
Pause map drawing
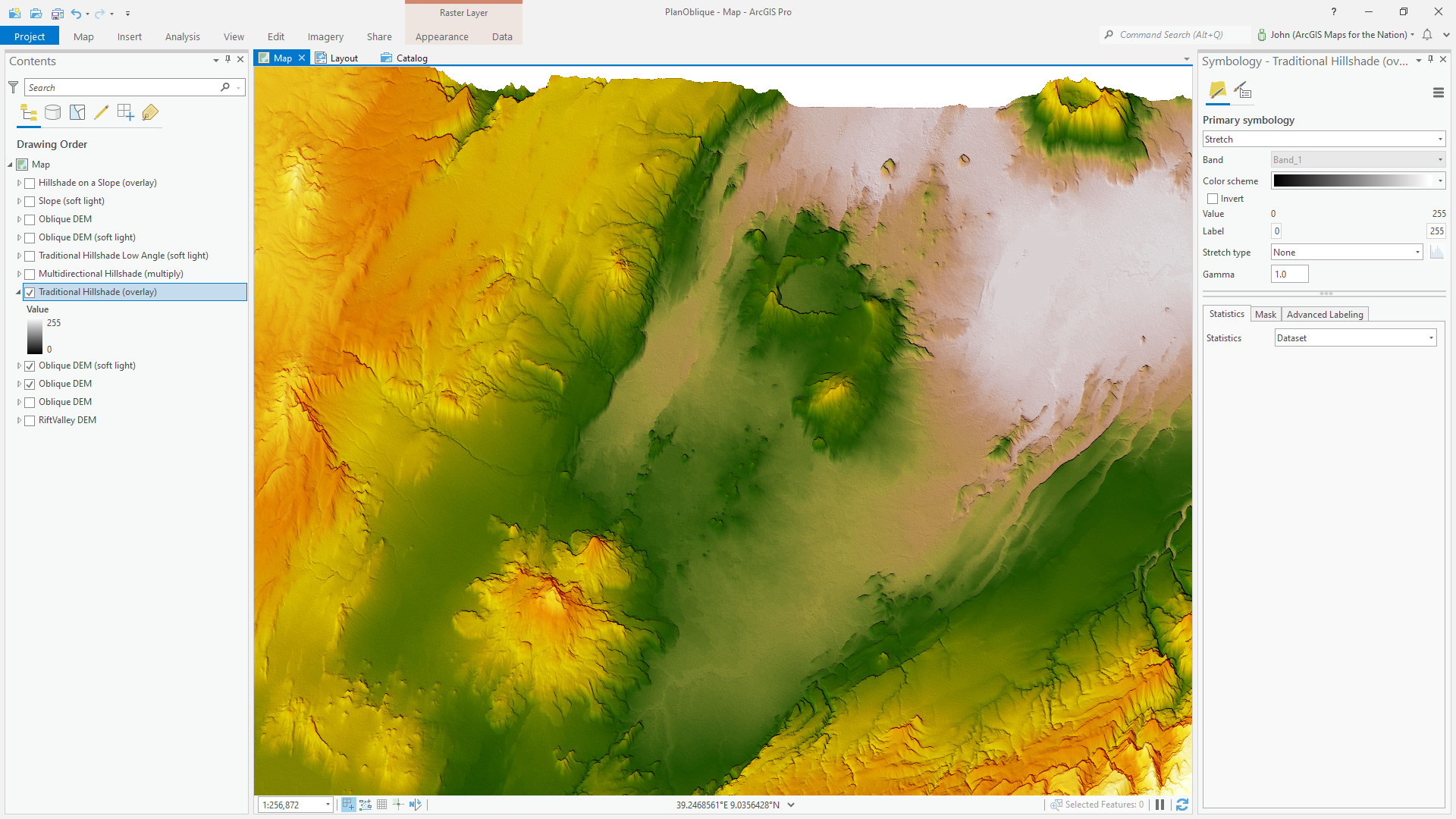coord(1159,805)
